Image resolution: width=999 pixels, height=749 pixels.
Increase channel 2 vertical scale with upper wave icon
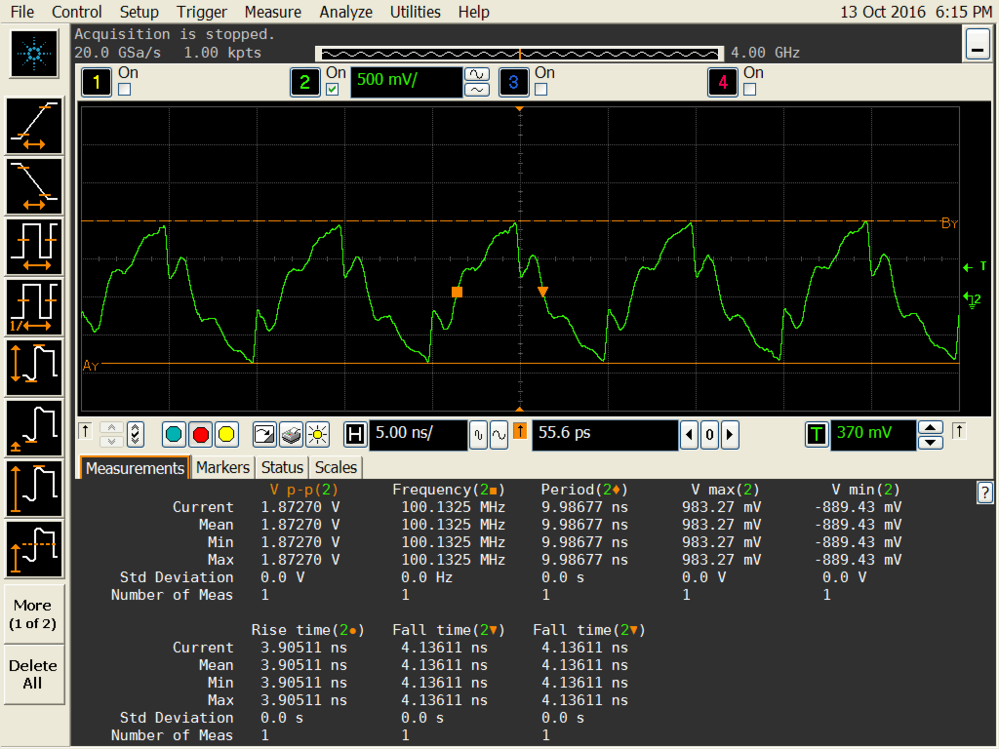pyautogui.click(x=477, y=74)
